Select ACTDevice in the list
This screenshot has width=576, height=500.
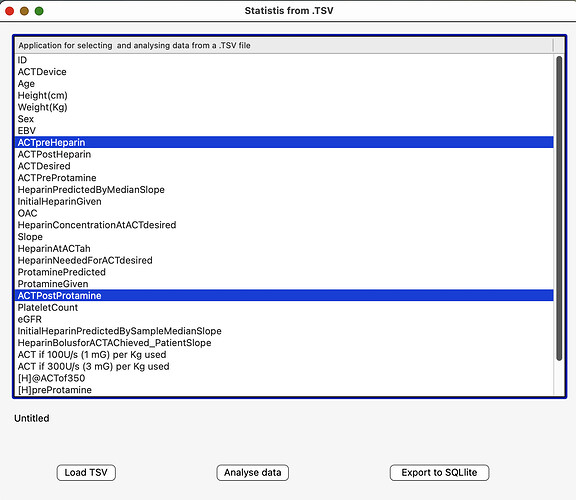[x=284, y=72]
